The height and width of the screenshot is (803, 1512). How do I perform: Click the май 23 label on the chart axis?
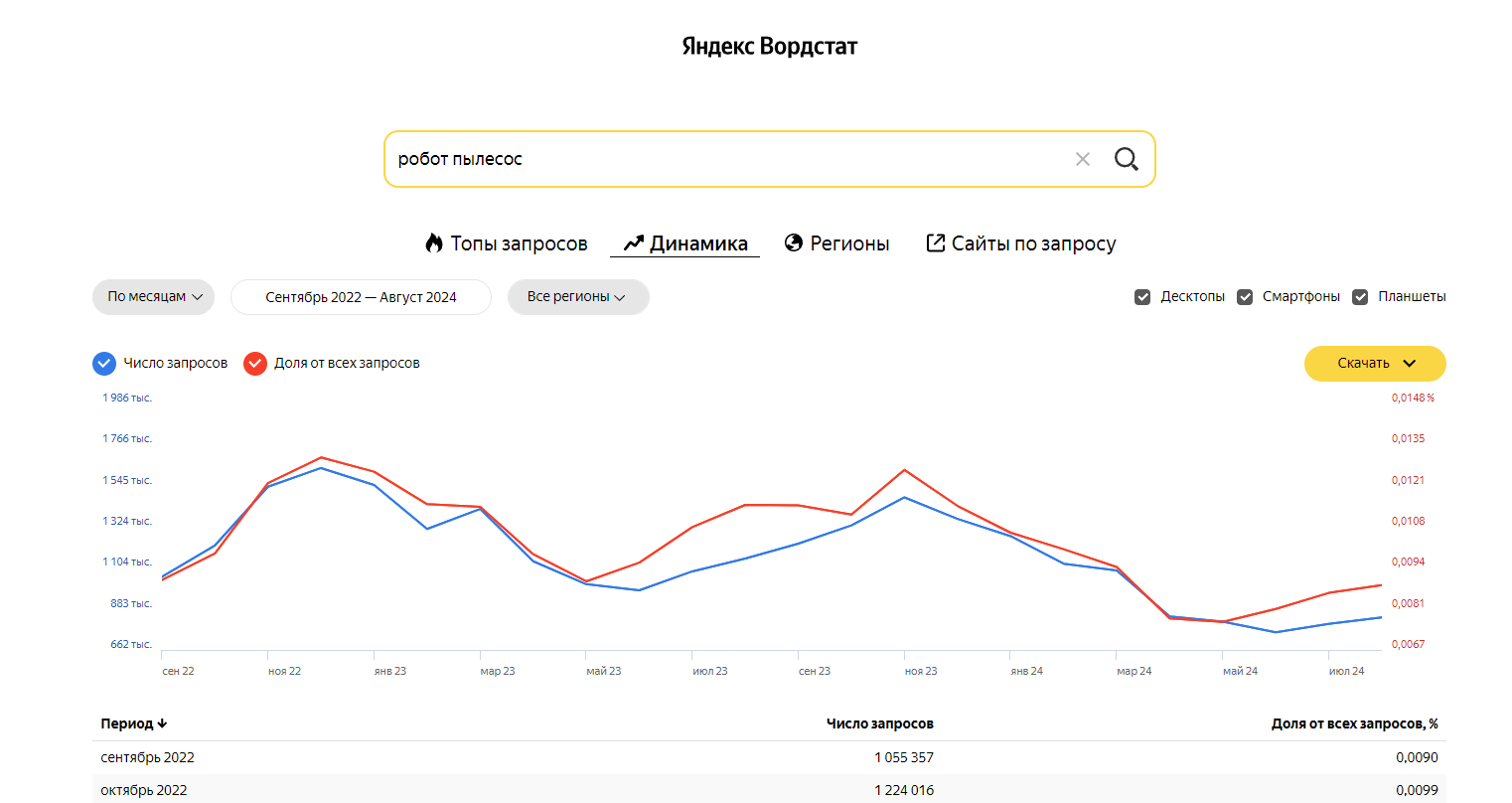pos(604,671)
